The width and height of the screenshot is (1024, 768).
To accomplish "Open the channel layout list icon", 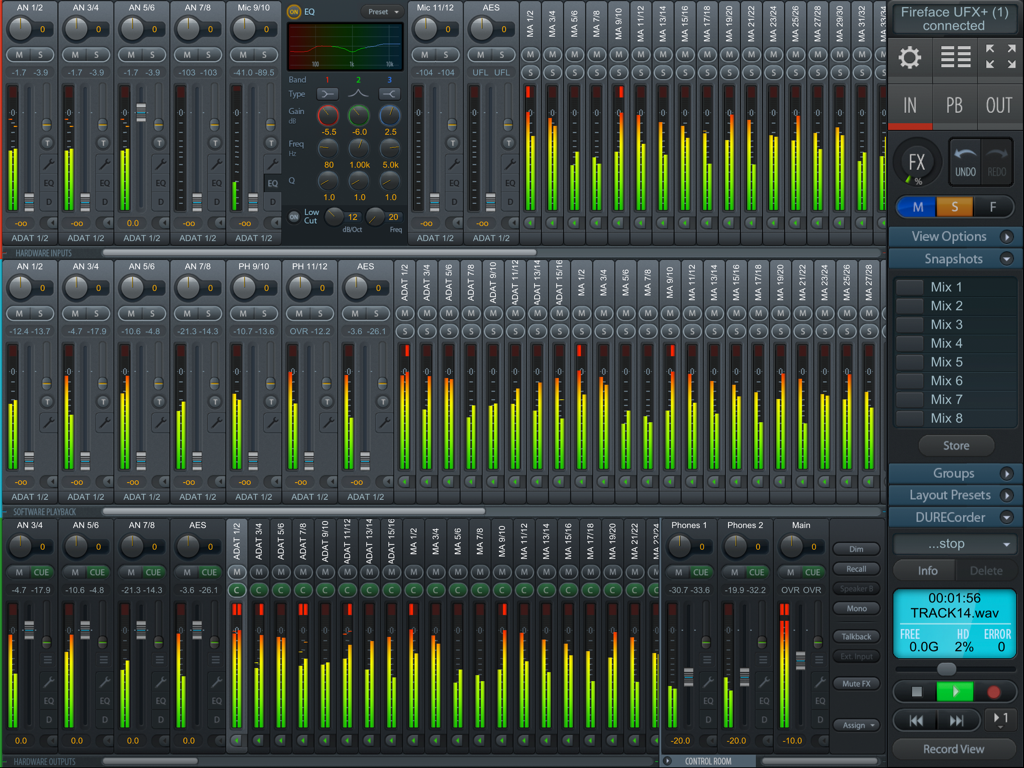I will 954,58.
